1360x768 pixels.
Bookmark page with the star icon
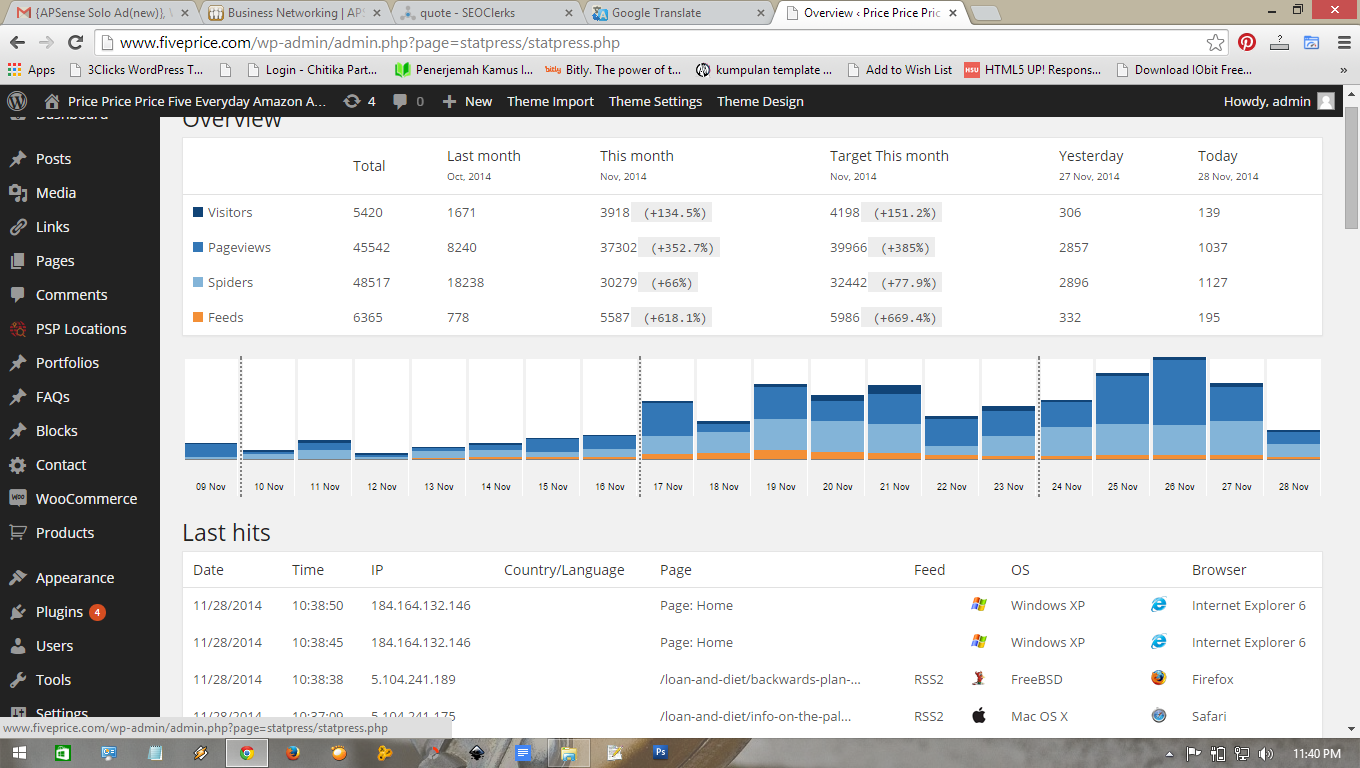[x=1215, y=43]
